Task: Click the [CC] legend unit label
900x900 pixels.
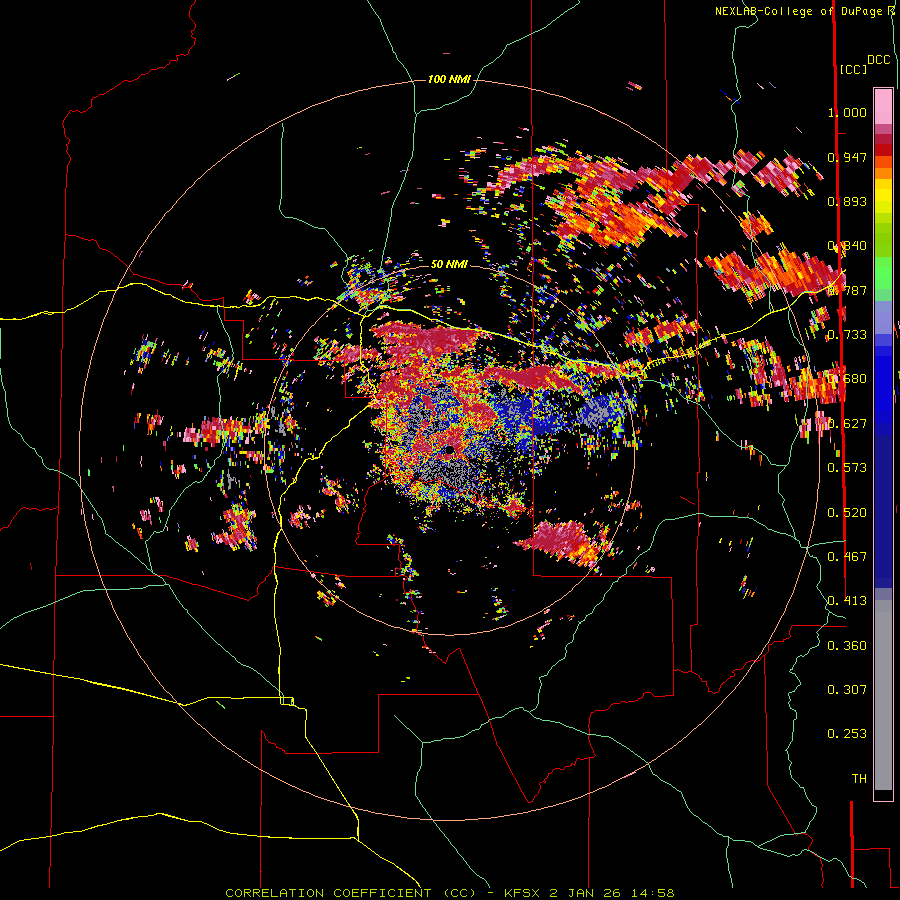Action: click(x=853, y=69)
